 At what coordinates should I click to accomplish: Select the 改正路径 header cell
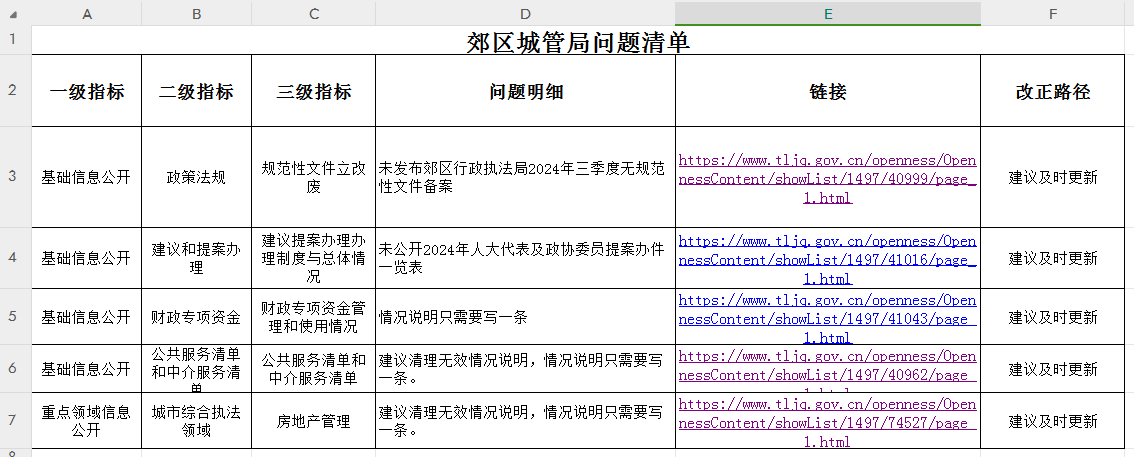pos(1052,92)
